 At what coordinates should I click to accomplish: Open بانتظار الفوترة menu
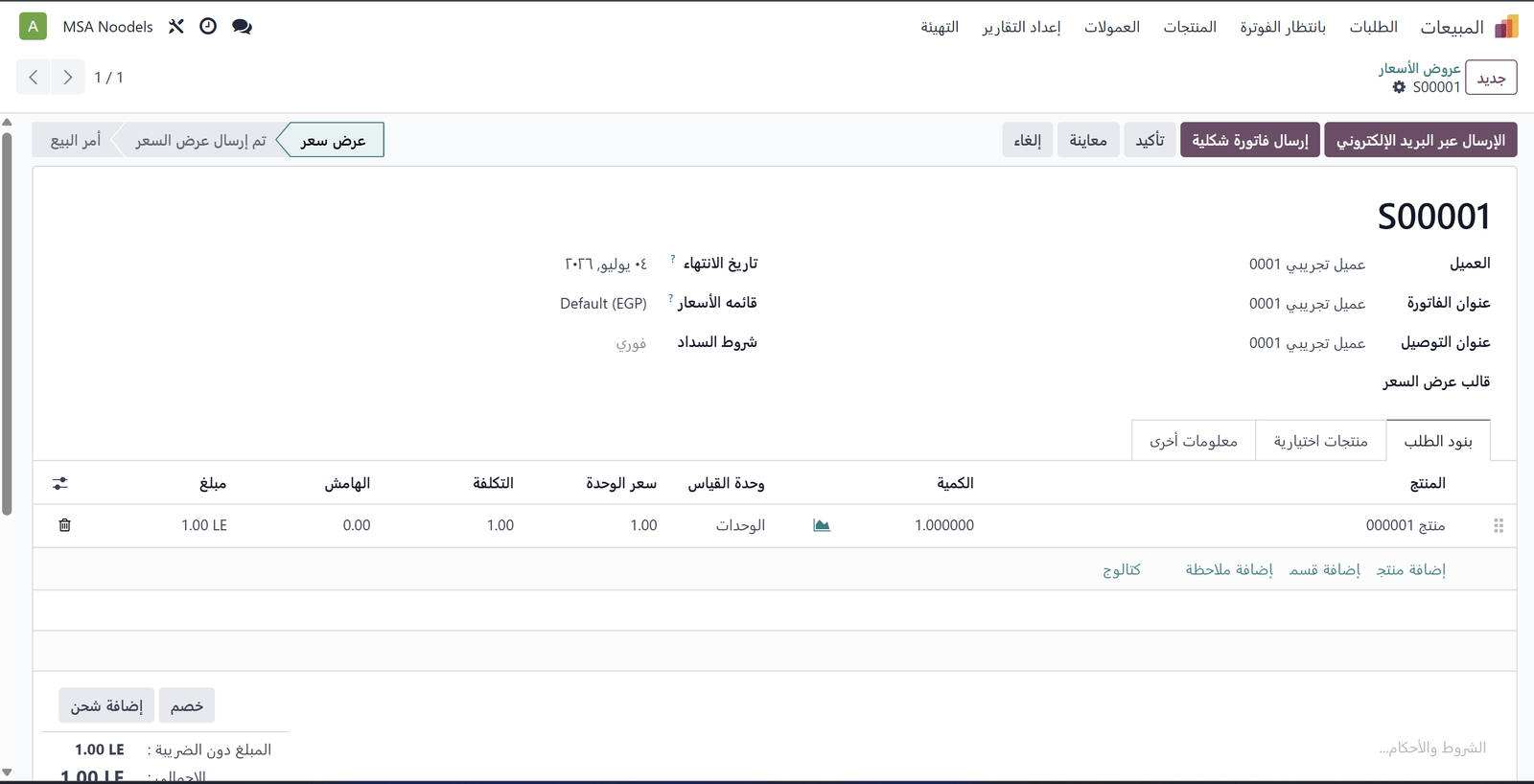[1283, 27]
